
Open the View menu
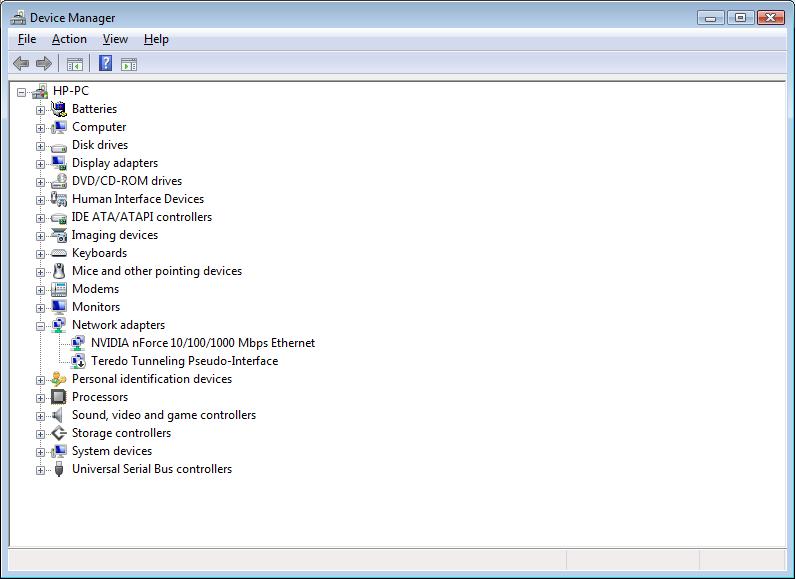coord(115,39)
